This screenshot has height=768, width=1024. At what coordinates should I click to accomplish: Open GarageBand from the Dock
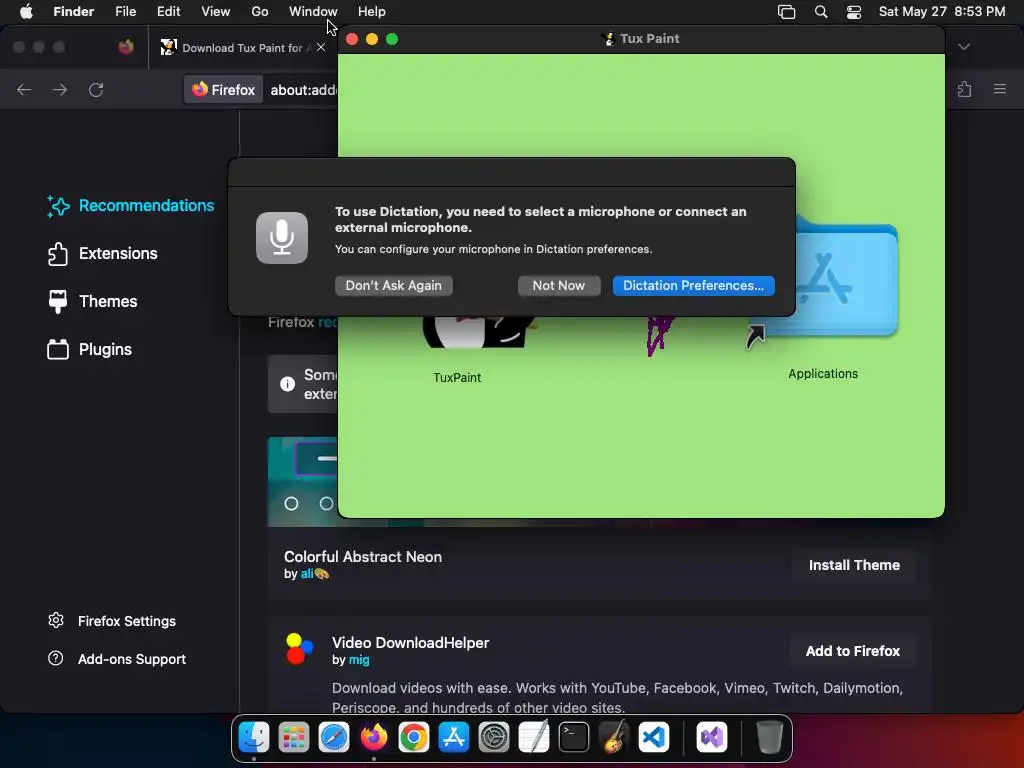click(614, 737)
